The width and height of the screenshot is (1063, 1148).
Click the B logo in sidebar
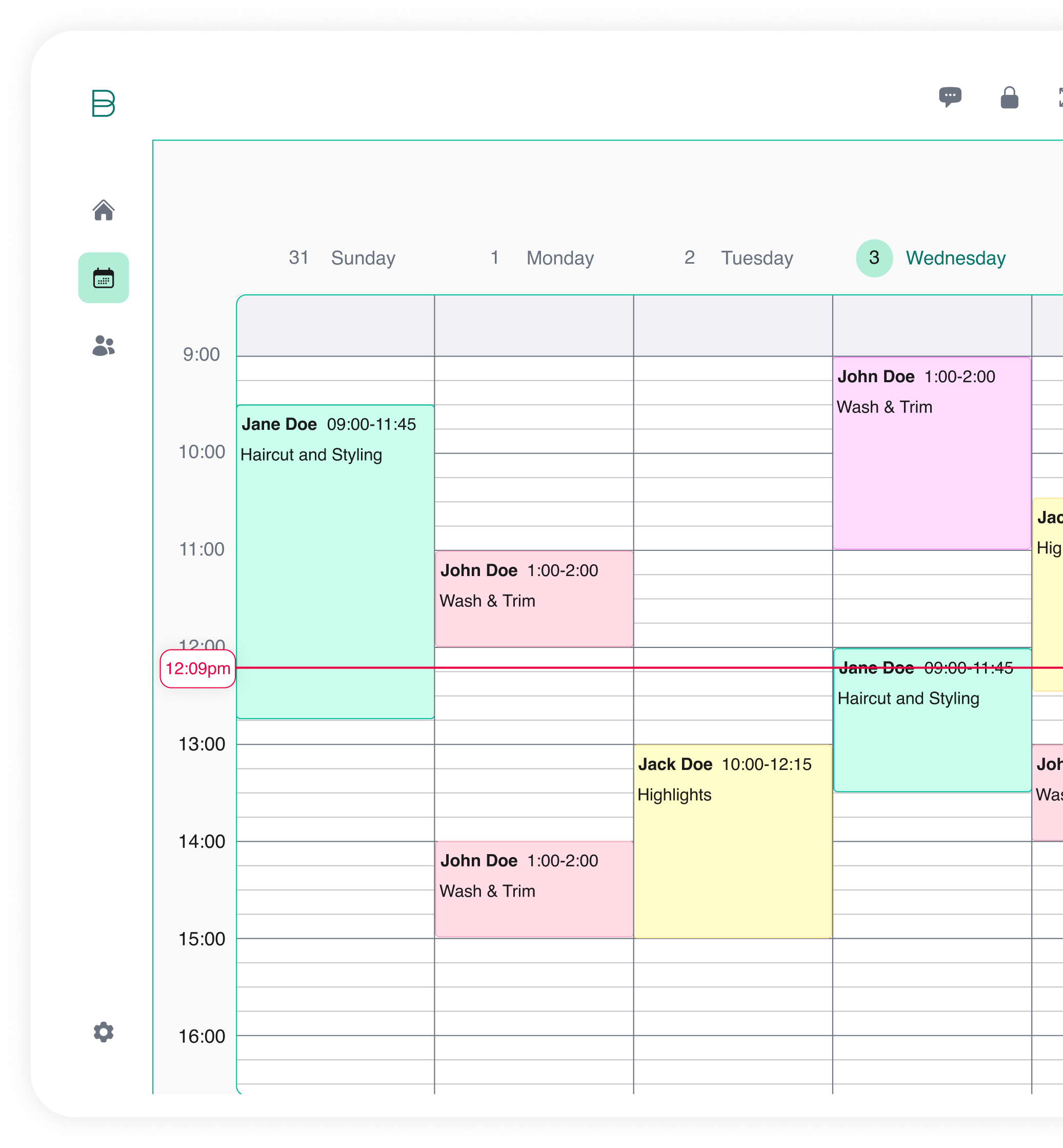pyautogui.click(x=104, y=104)
